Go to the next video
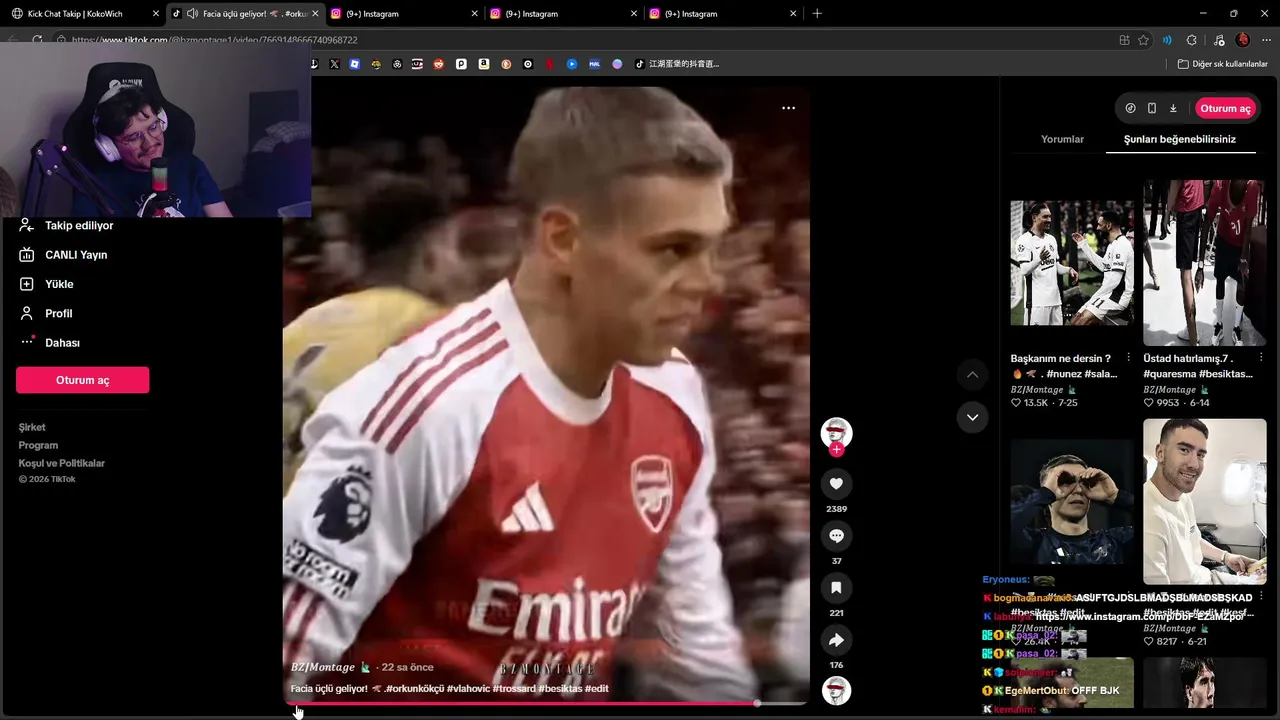Viewport: 1280px width, 720px height. 972,417
